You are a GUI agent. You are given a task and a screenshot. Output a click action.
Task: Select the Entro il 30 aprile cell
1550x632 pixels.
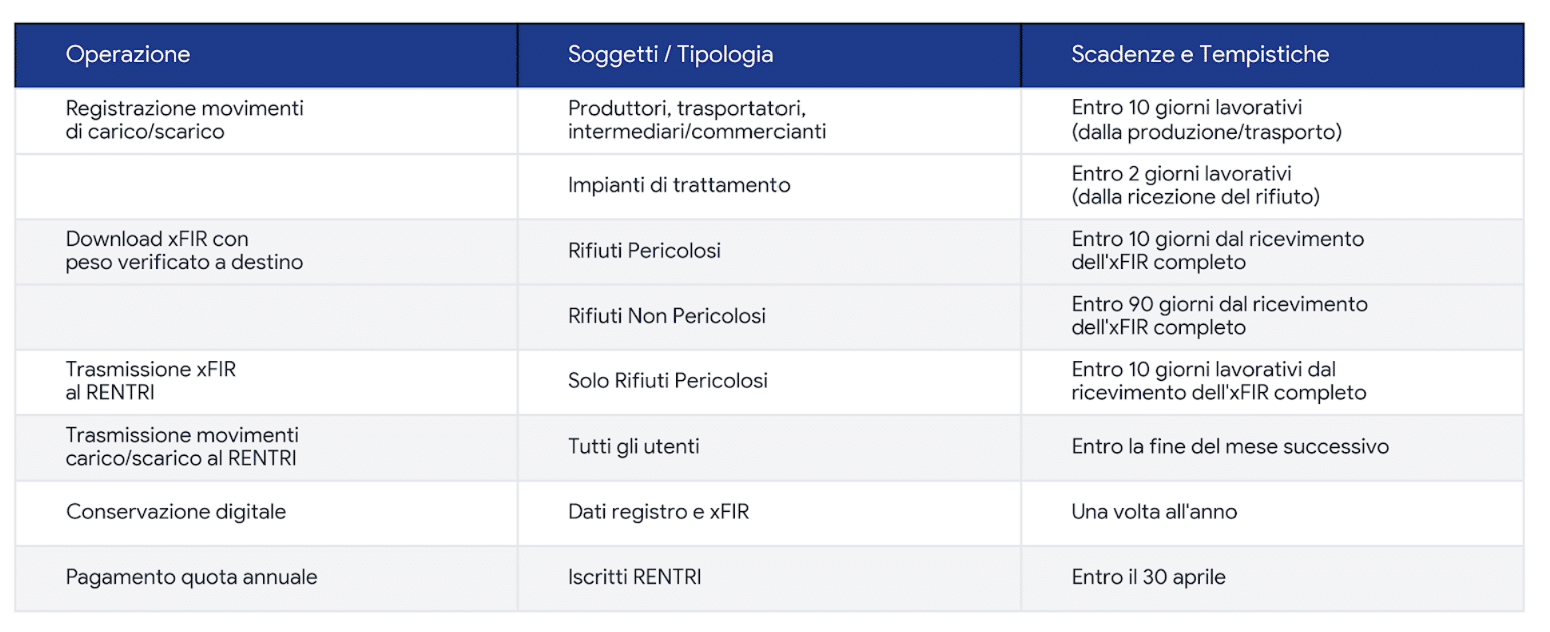coord(1272,578)
